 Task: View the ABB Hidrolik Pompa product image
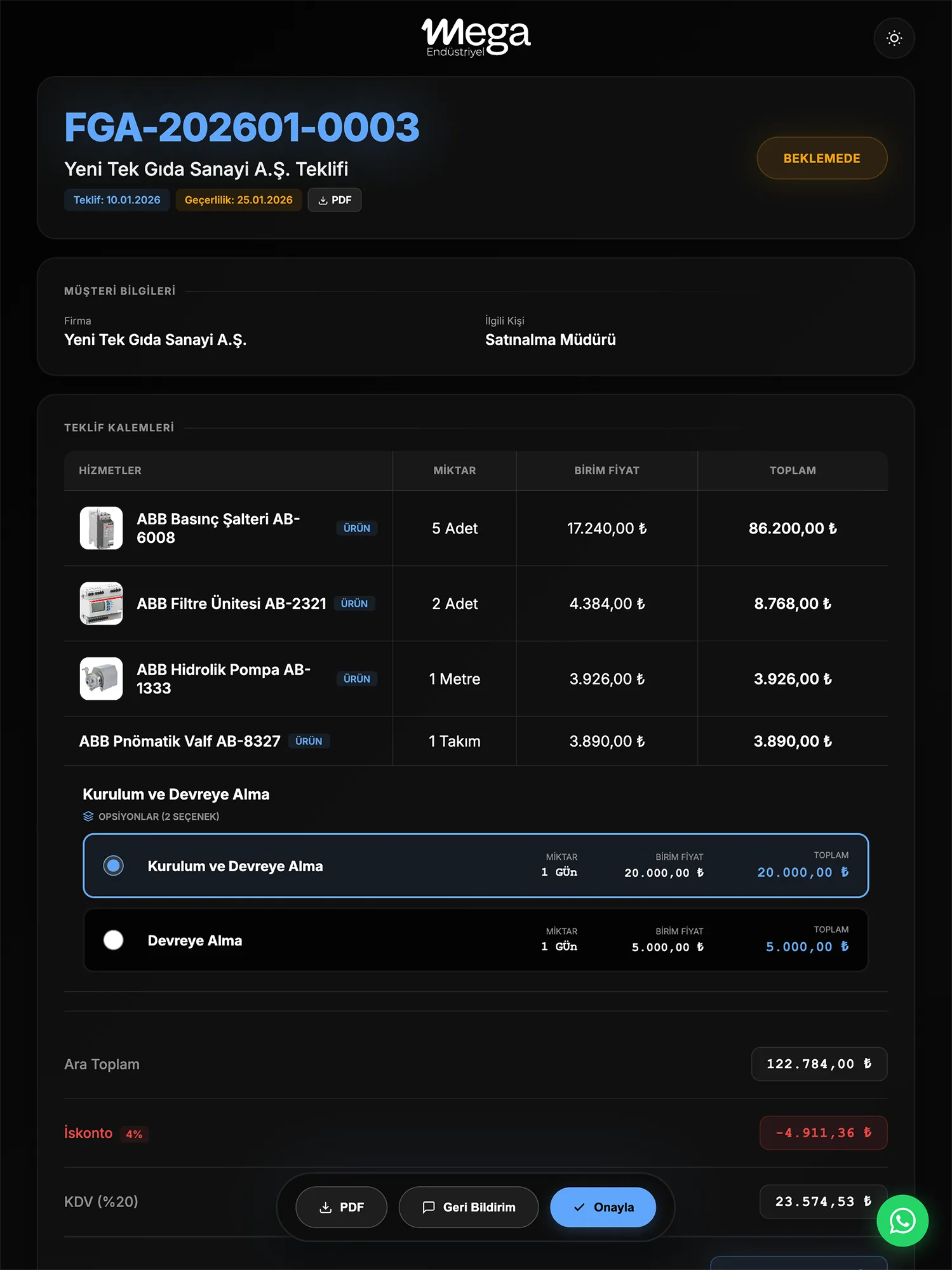102,679
